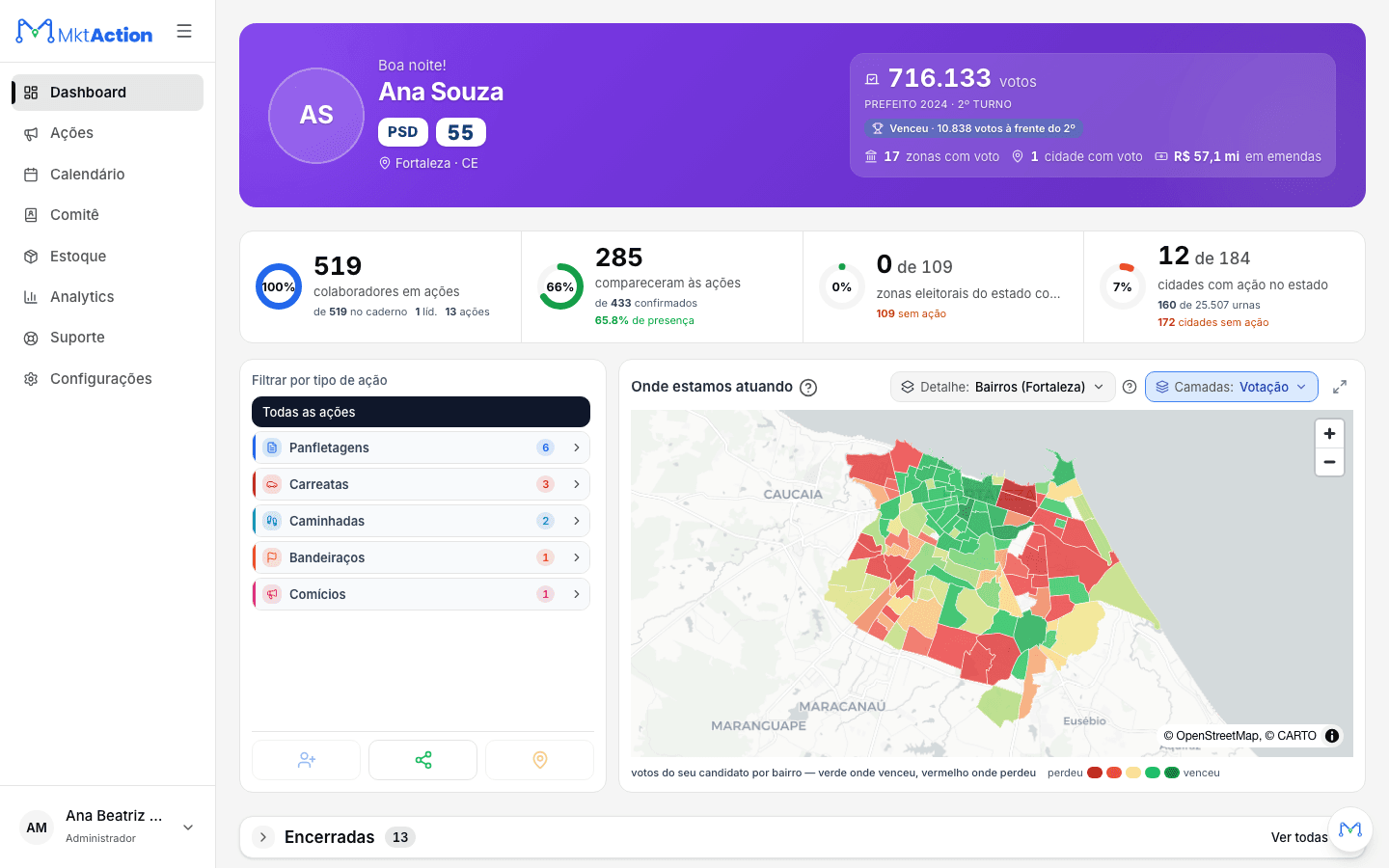Open the Ana Beatriz user account menu

107,827
